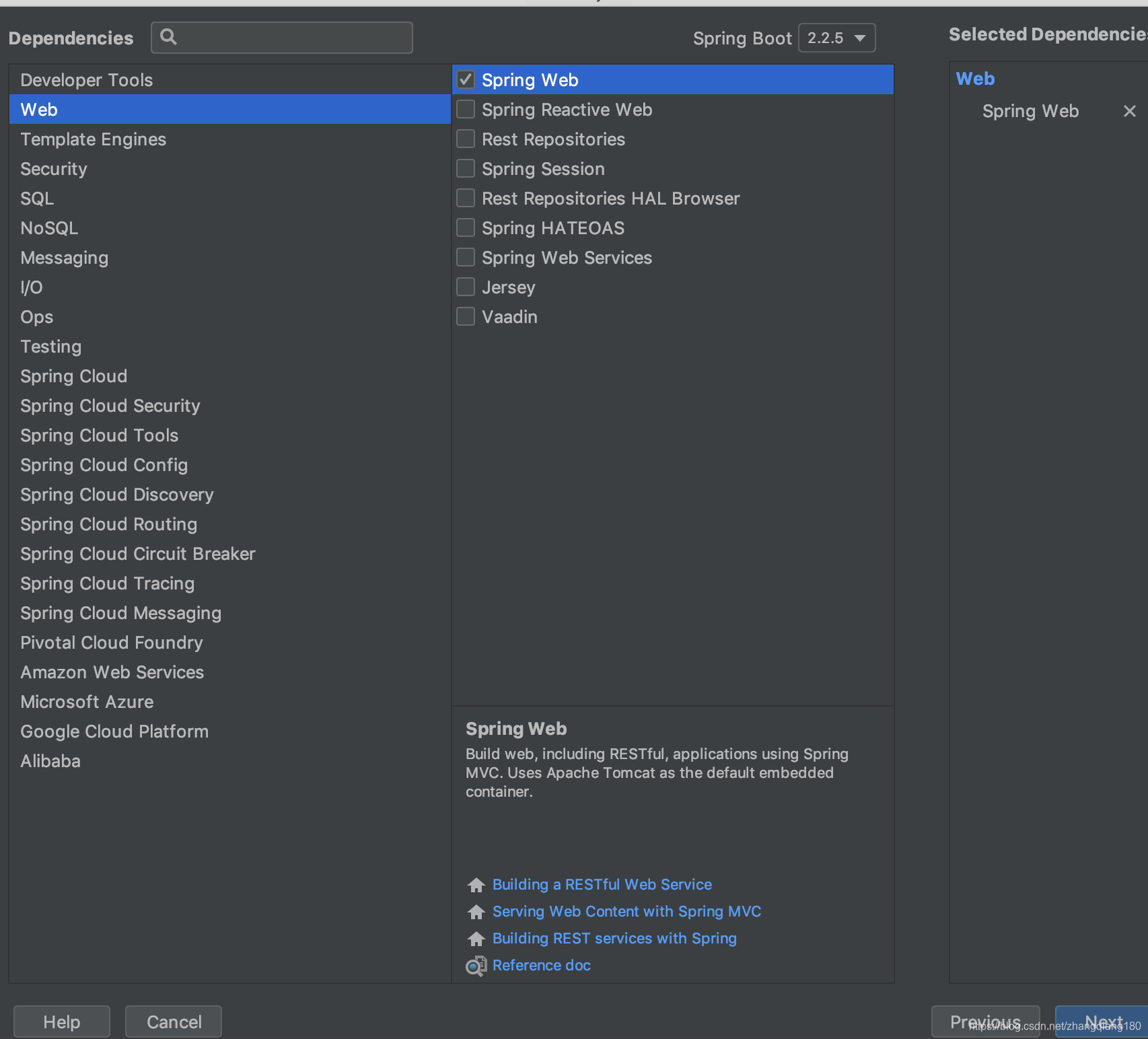Click the Web group header in Selected Dependencies
Screen dimensions: 1148x1039
pyautogui.click(x=975, y=79)
